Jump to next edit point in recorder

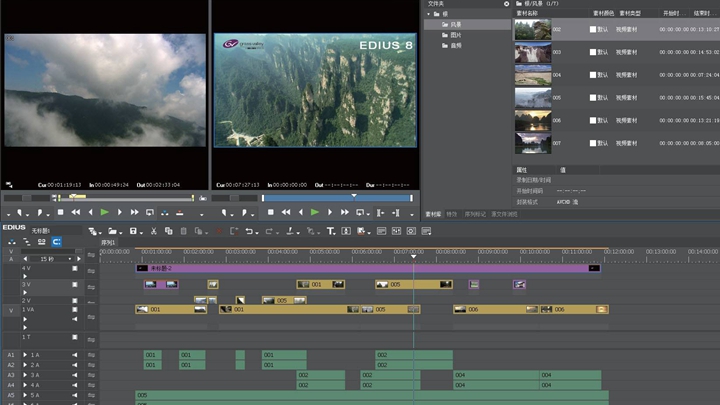pos(396,213)
